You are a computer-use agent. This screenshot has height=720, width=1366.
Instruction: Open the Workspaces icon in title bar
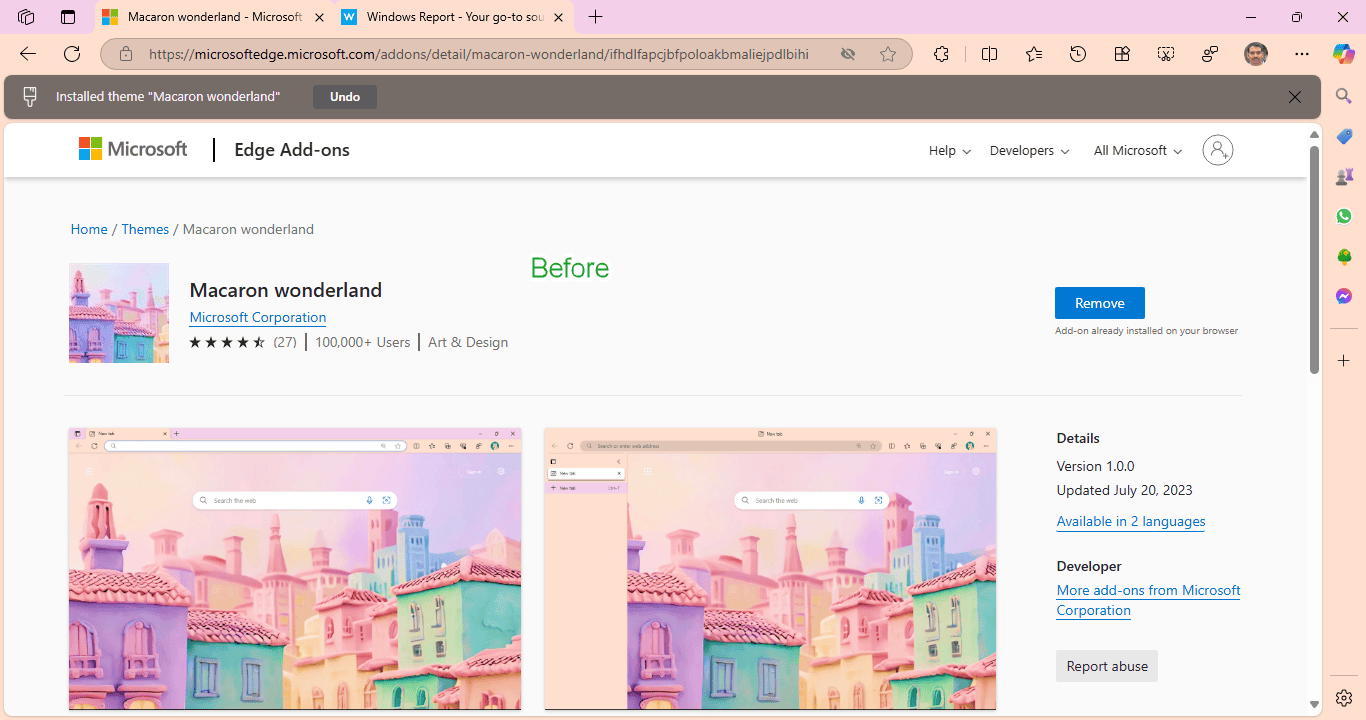[27, 17]
